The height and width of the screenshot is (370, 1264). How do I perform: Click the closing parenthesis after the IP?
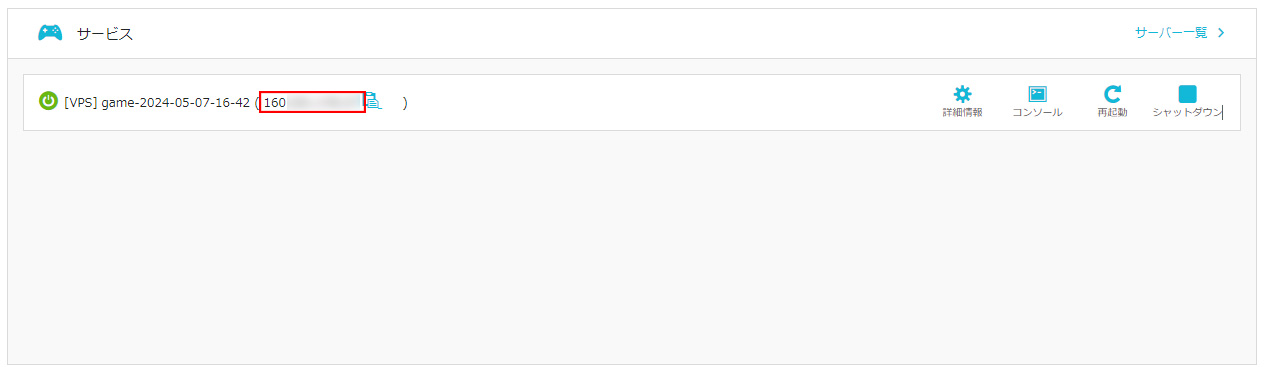tap(405, 103)
